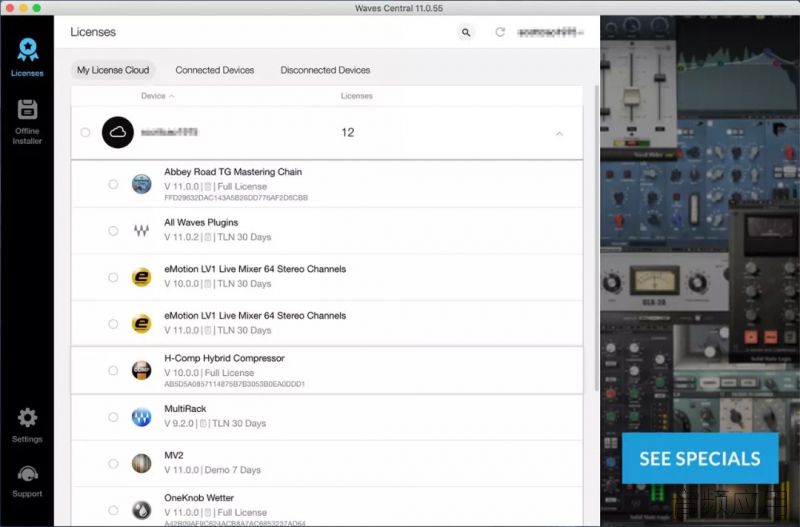Click the license count 12
The image size is (800, 527).
tap(347, 133)
